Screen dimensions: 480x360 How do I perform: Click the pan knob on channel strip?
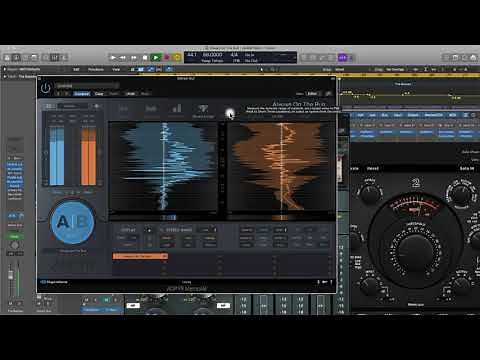point(14,246)
